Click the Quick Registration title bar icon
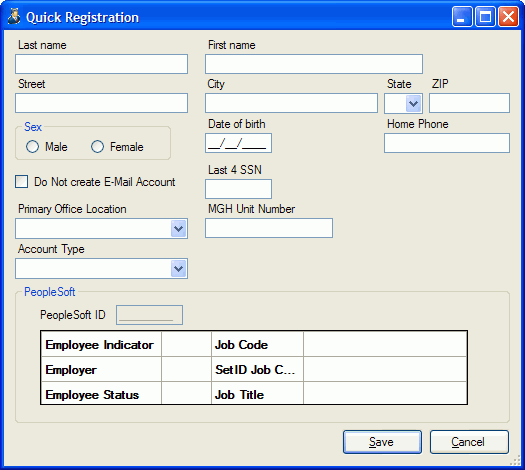The width and height of the screenshot is (525, 470). [x=14, y=16]
